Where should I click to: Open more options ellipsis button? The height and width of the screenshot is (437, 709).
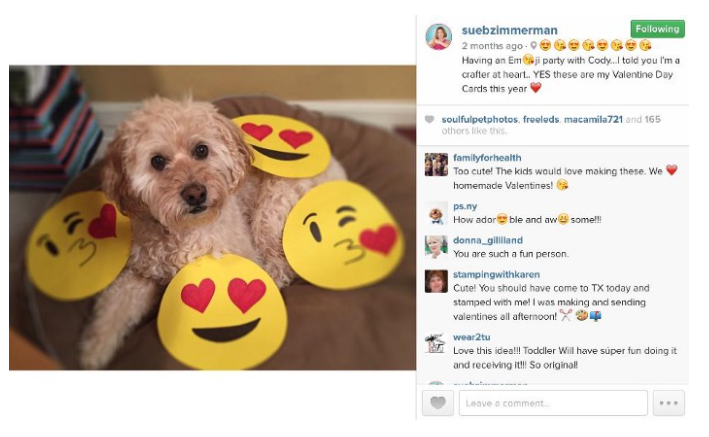point(668,403)
